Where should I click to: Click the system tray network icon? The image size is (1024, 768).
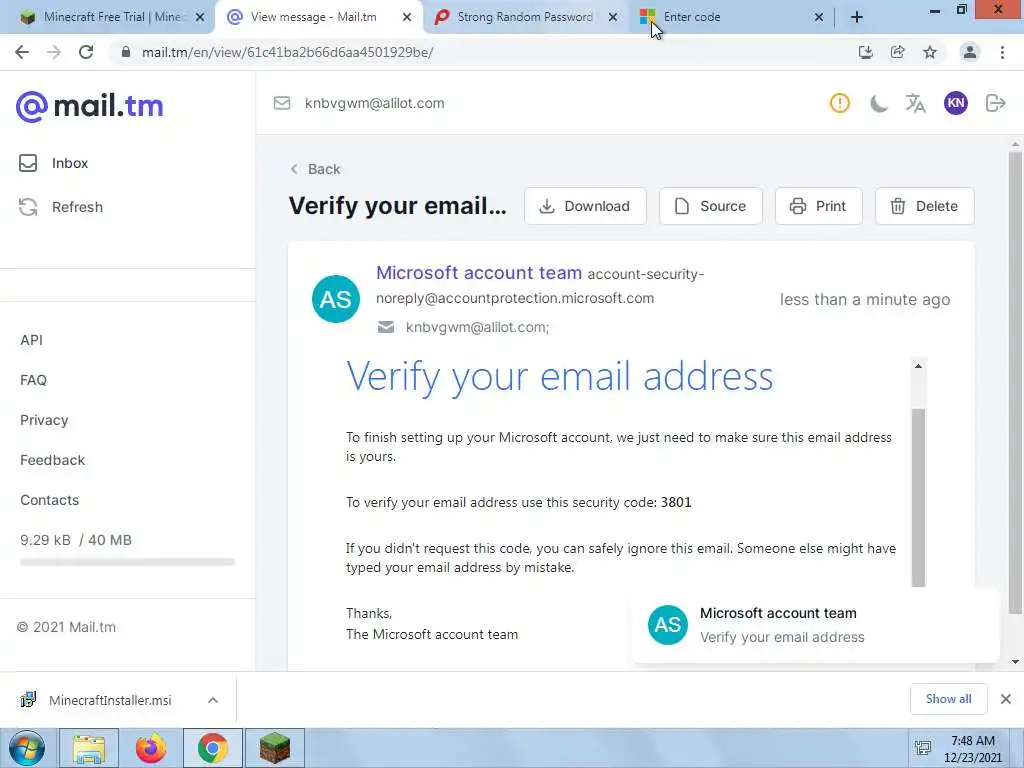pyautogui.click(x=923, y=748)
